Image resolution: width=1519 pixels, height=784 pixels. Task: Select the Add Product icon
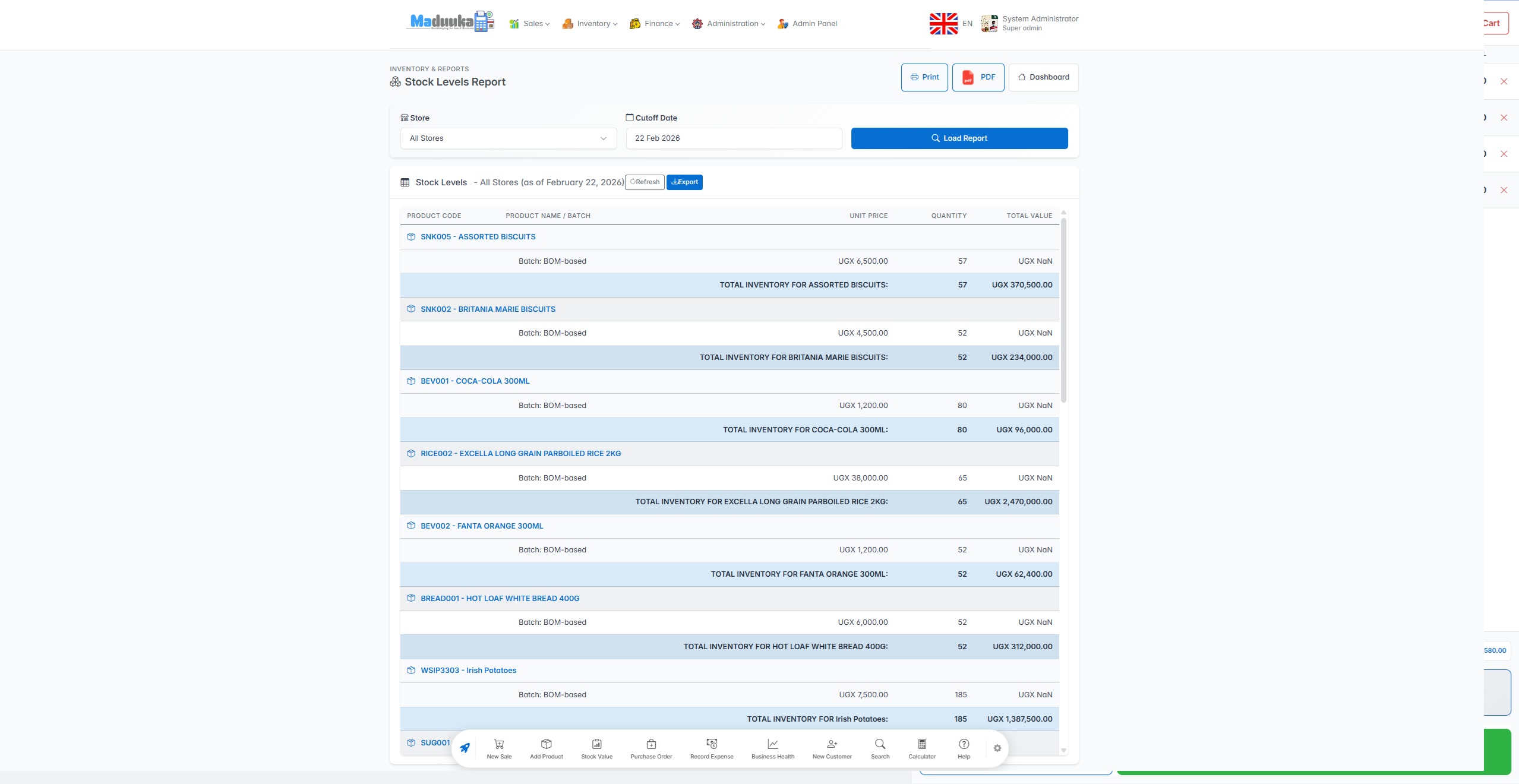pos(546,748)
